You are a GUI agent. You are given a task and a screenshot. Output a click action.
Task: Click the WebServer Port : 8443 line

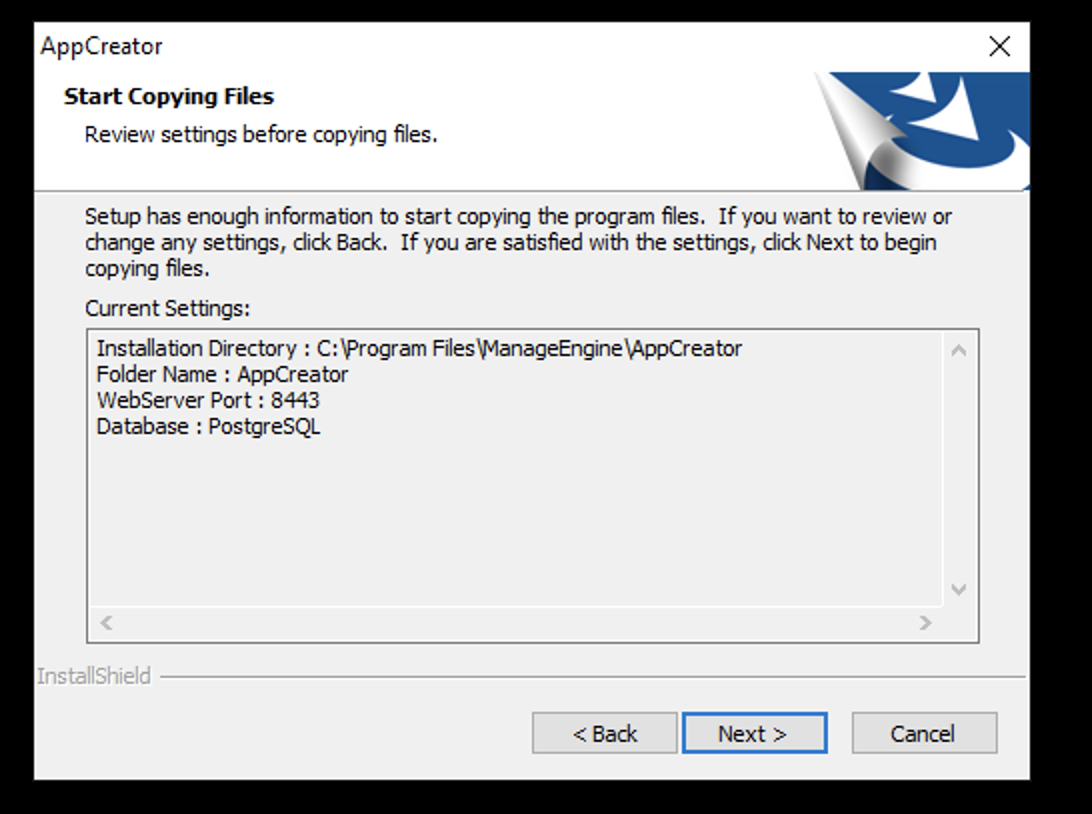208,400
